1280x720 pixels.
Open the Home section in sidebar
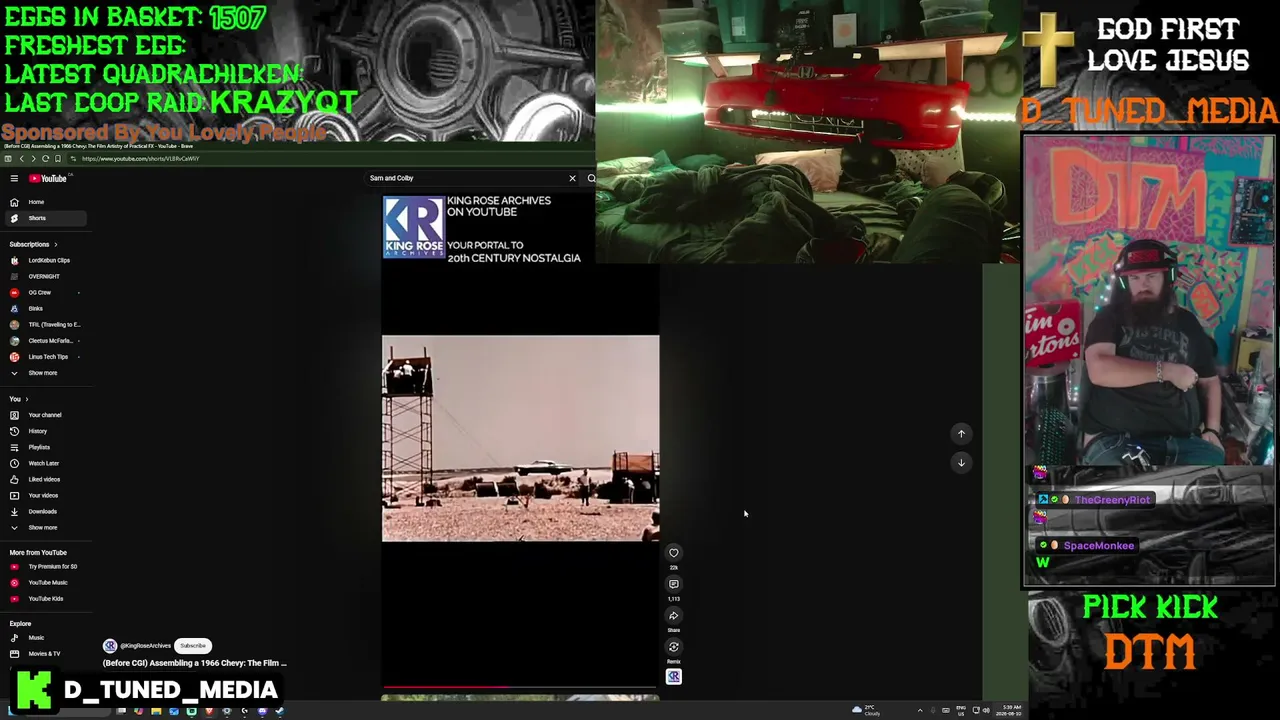coord(46,202)
